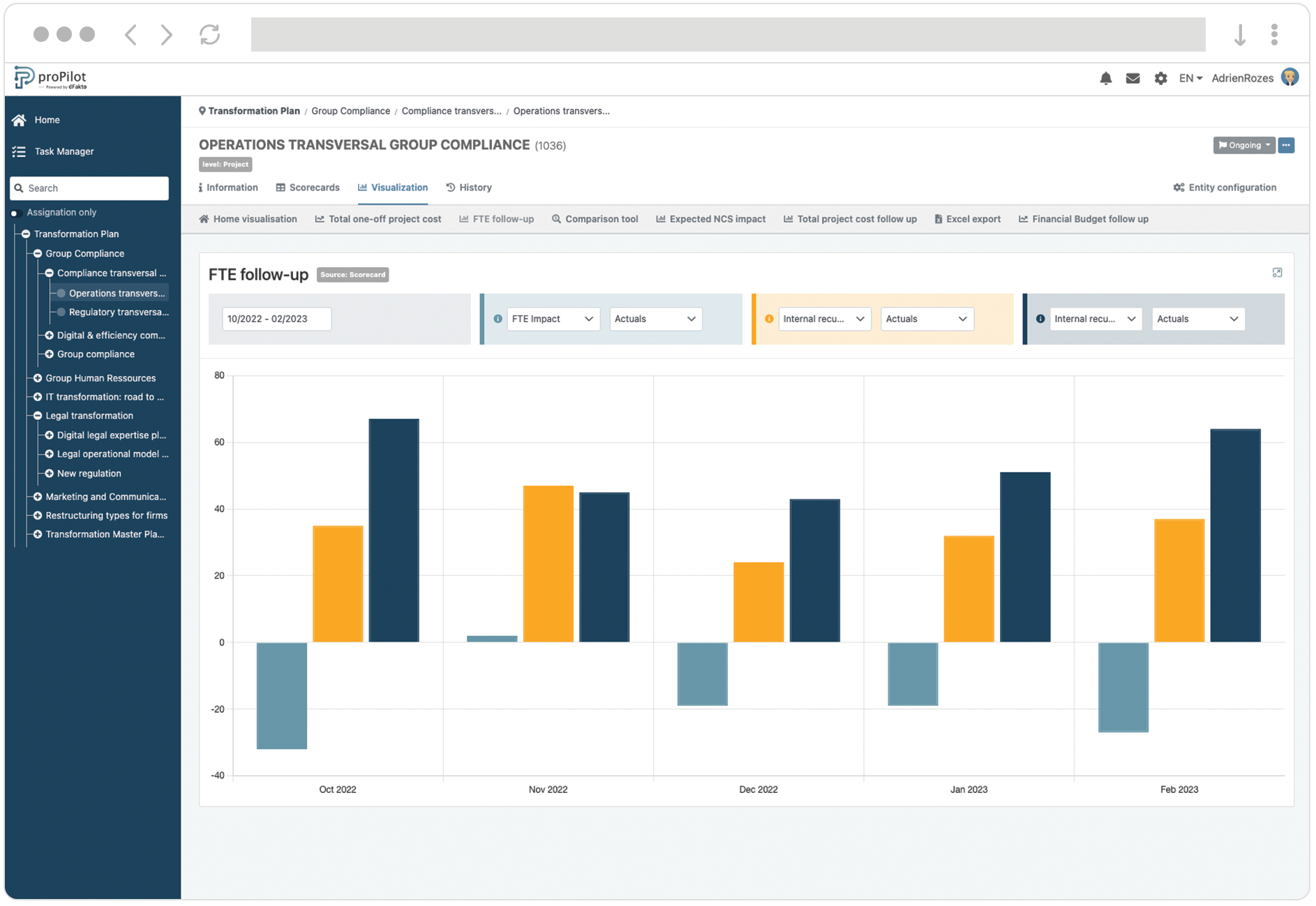This screenshot has height=906, width=1316.
Task: Open the FTE Impact dropdown
Action: click(553, 319)
